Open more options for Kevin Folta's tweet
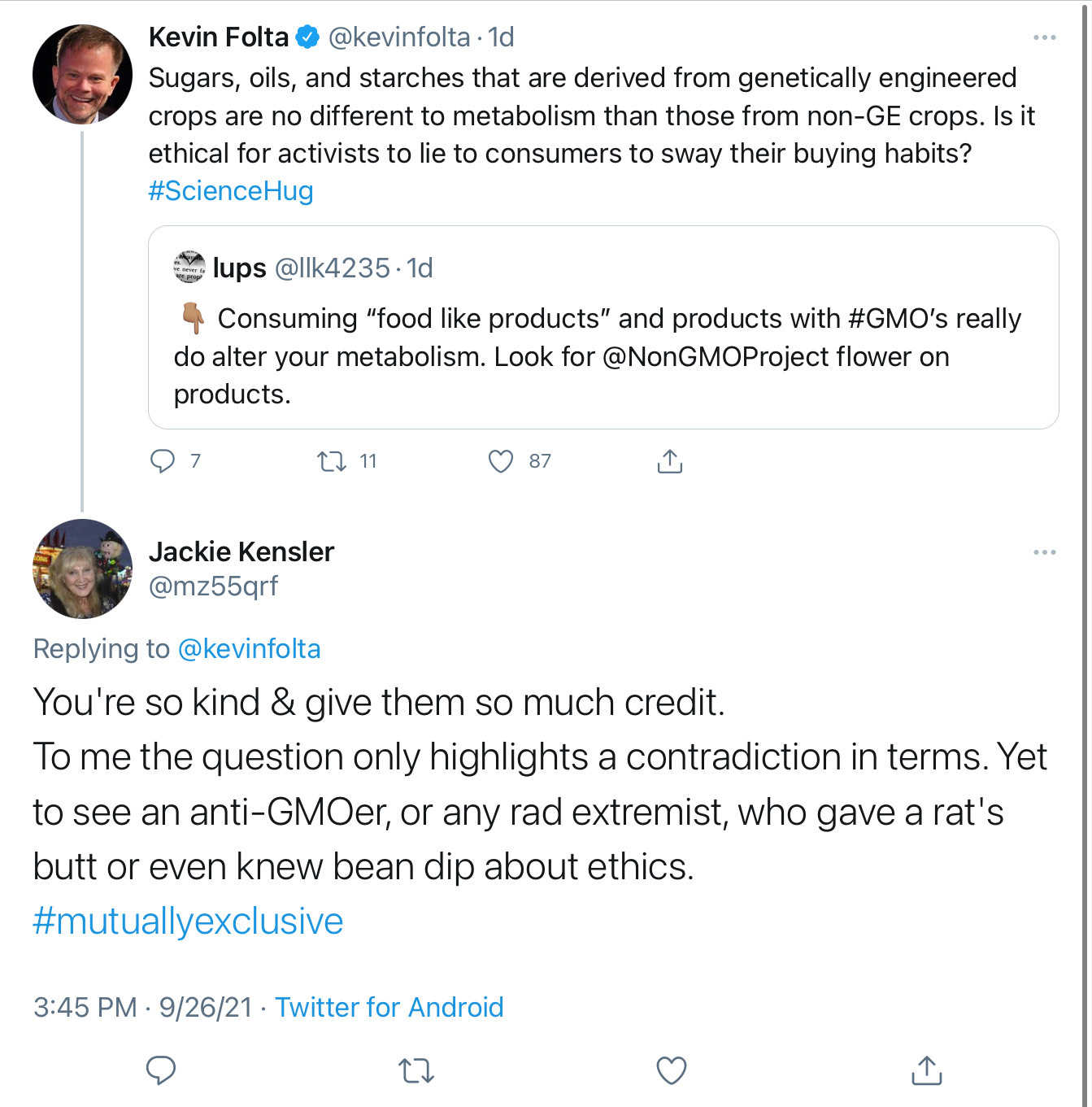The image size is (1092, 1107). tap(1044, 37)
